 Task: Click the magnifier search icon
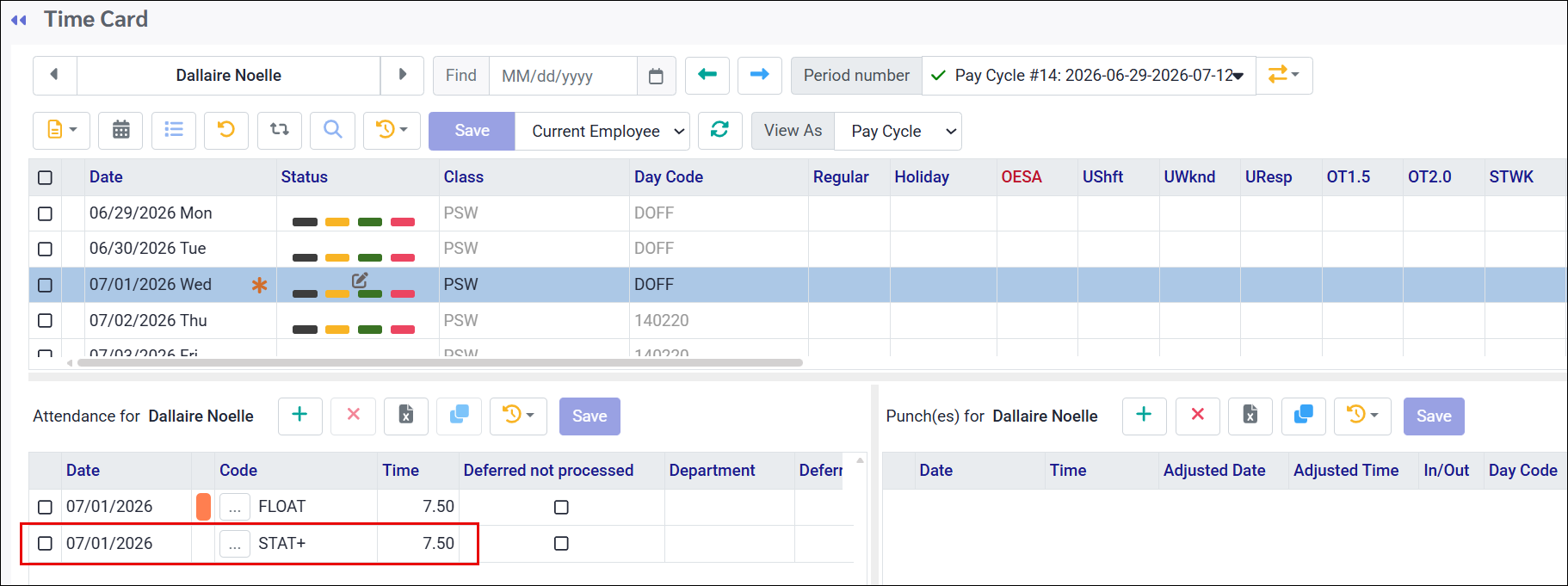point(333,130)
